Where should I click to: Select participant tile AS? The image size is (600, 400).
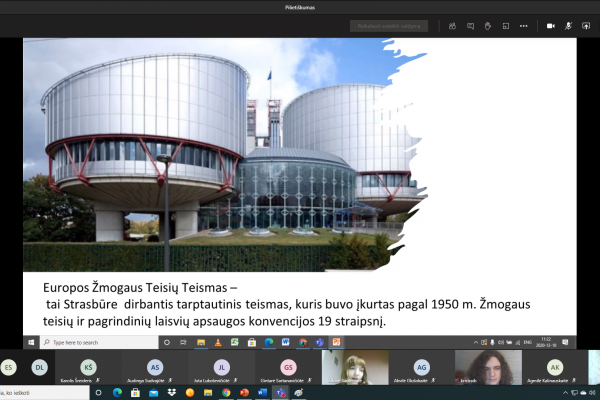coord(155,367)
